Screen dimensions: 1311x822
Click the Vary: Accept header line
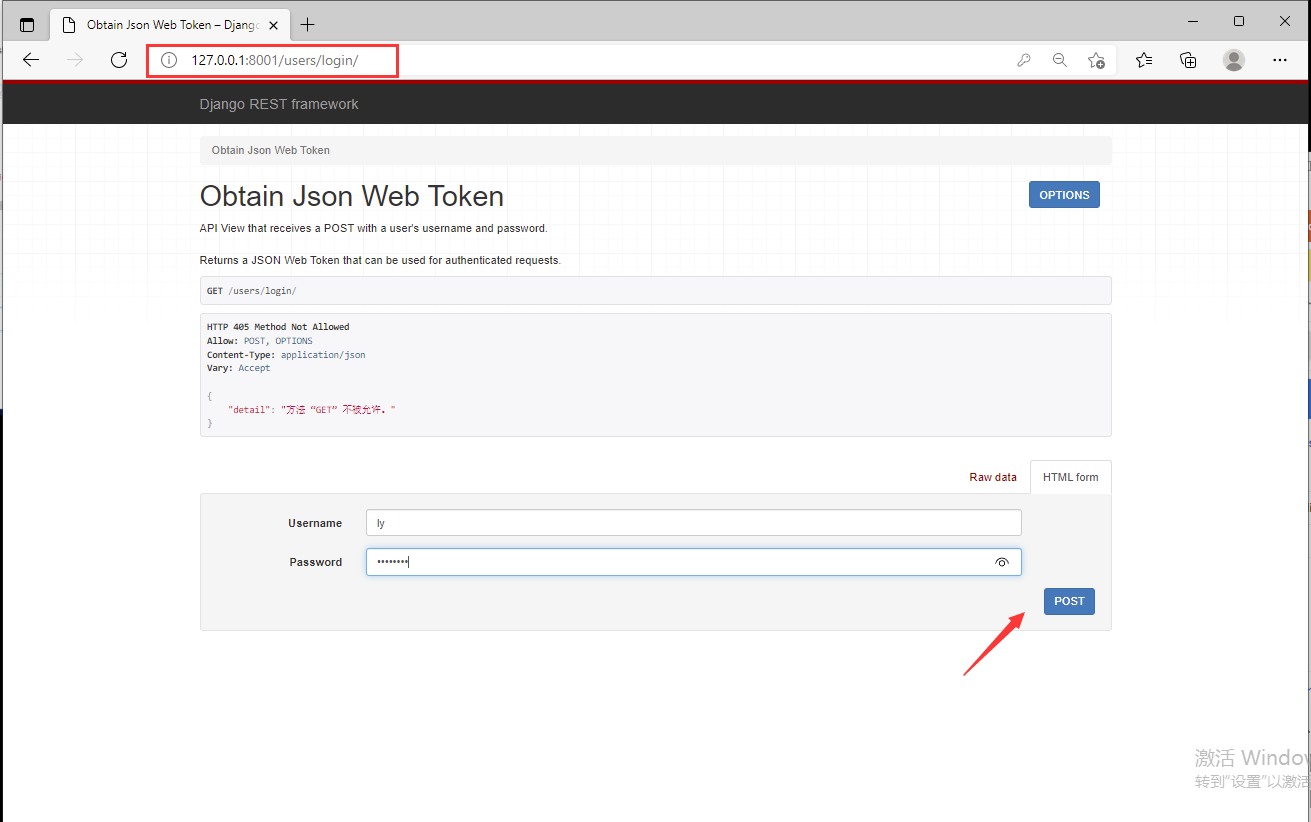click(x=239, y=368)
